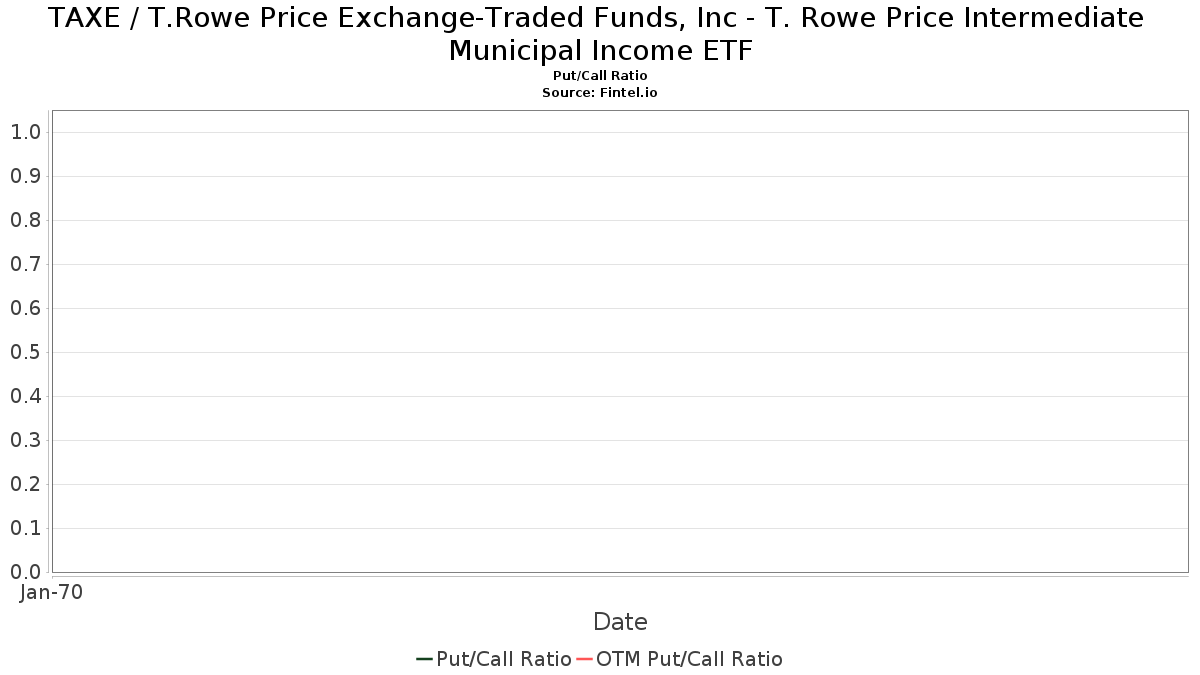Click the 0.7 y-axis label
This screenshot has width=1200, height=675.
(x=26, y=264)
